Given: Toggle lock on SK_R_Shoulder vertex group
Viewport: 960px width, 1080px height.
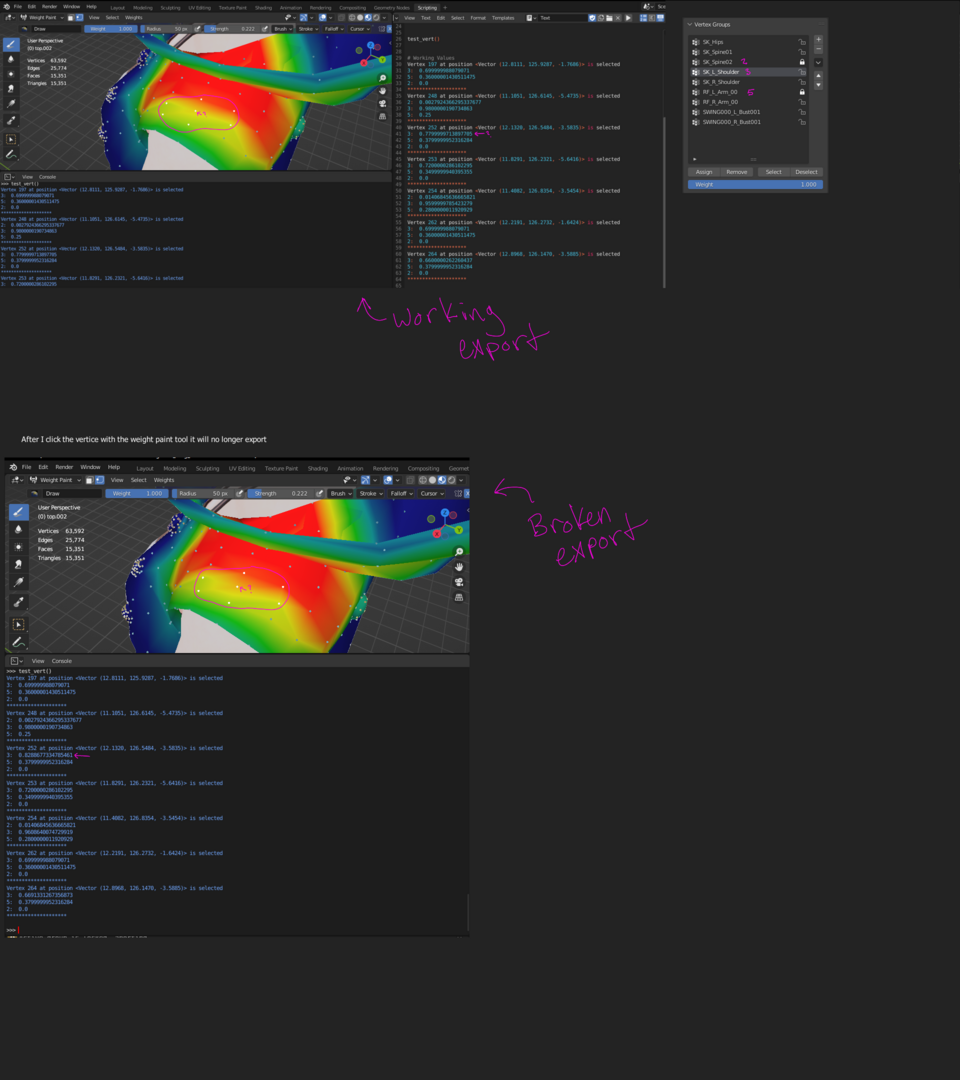Looking at the screenshot, I should (x=802, y=82).
